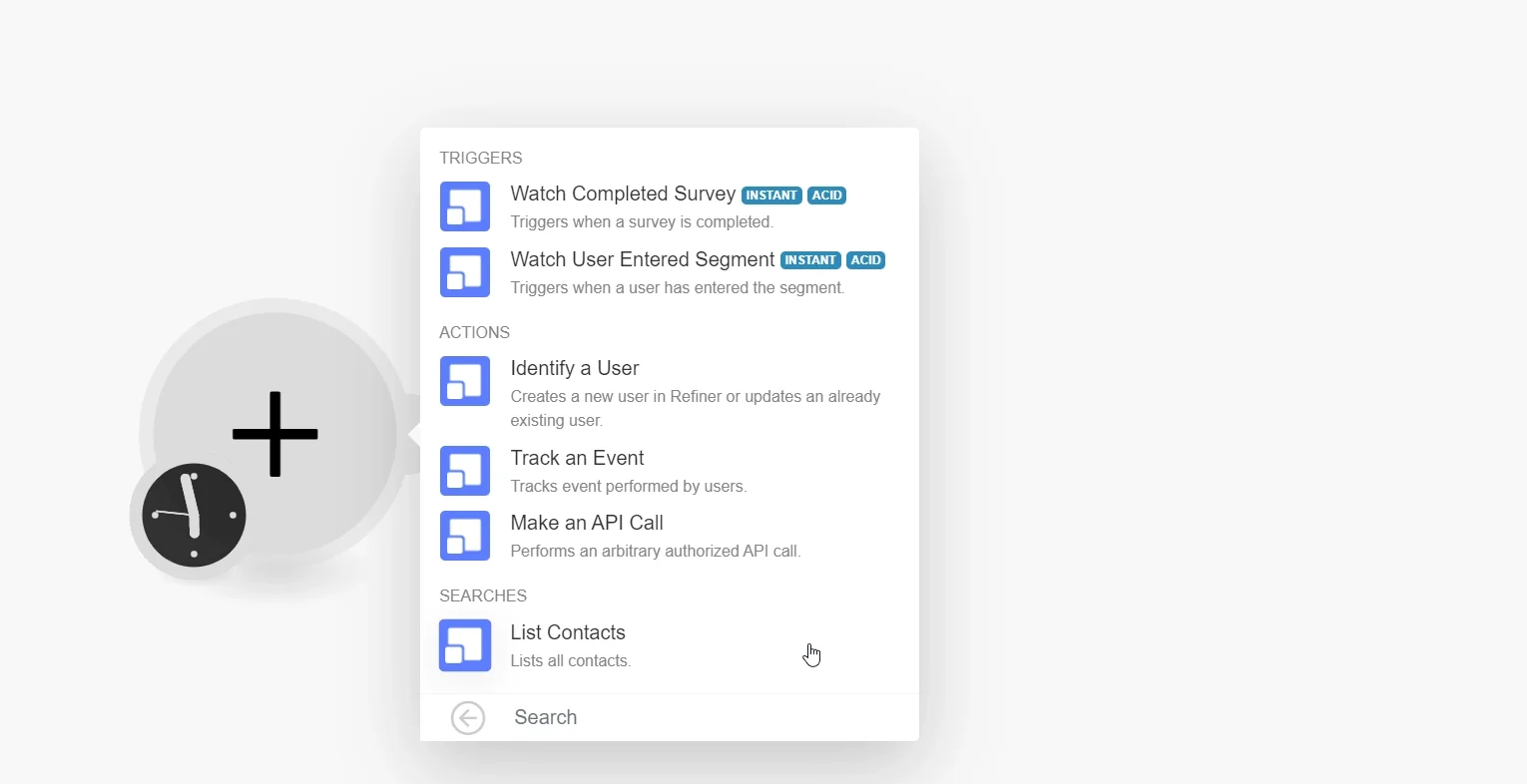Click the Identify a User module icon
The image size is (1527, 784).
tap(465, 381)
